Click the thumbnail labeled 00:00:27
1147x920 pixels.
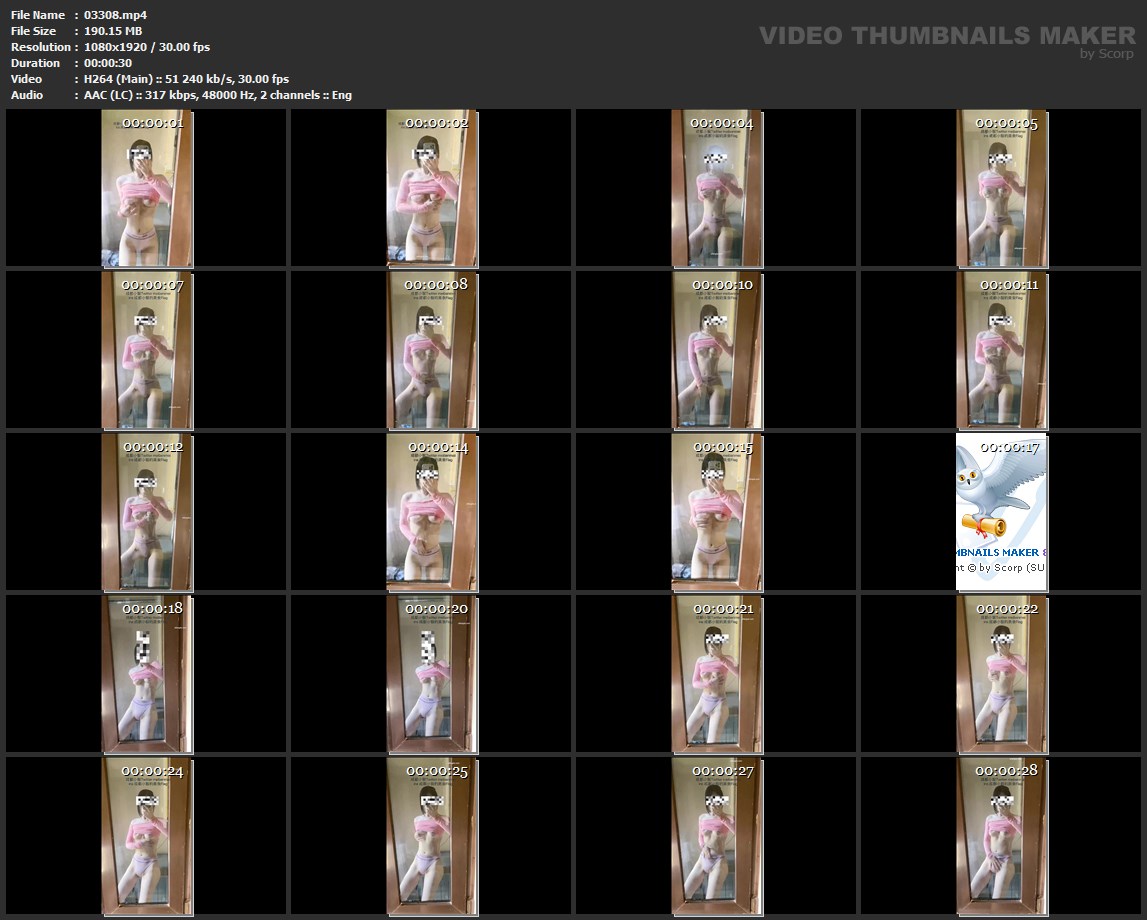point(717,836)
